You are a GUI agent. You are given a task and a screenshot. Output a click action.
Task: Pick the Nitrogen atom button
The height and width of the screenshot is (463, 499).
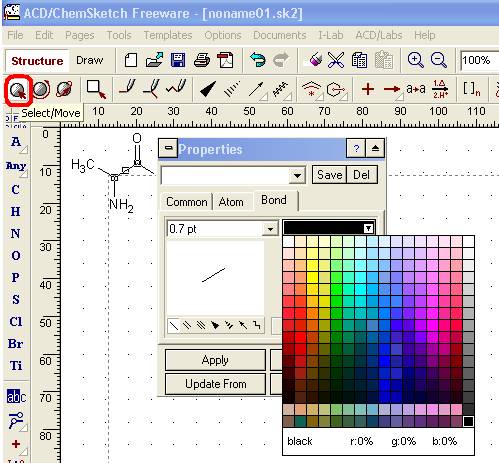coord(15,234)
